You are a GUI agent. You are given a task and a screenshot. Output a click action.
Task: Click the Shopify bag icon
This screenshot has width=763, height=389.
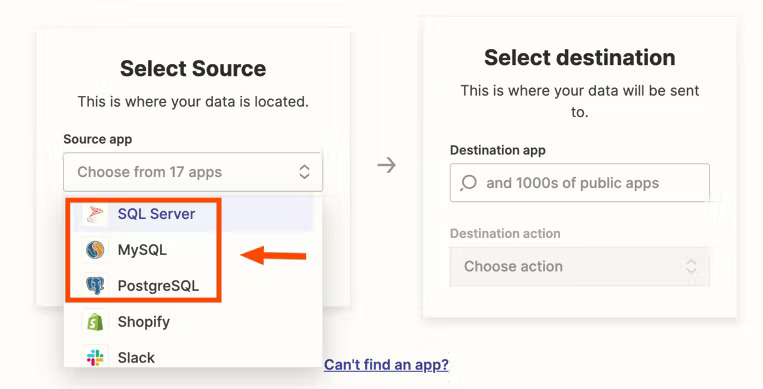tap(95, 321)
